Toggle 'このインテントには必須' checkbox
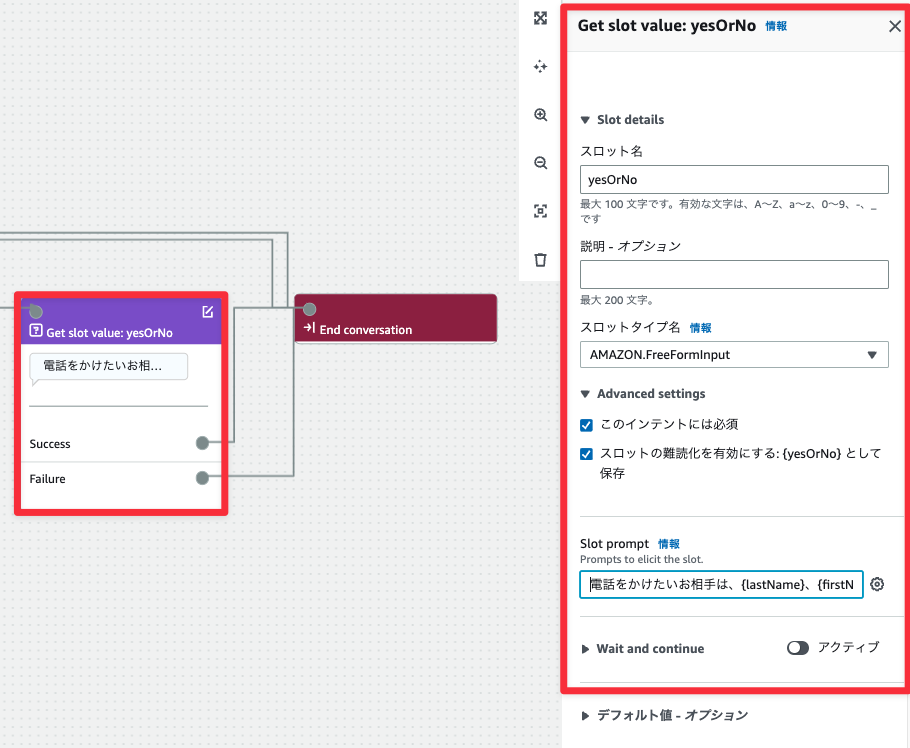 [x=586, y=425]
